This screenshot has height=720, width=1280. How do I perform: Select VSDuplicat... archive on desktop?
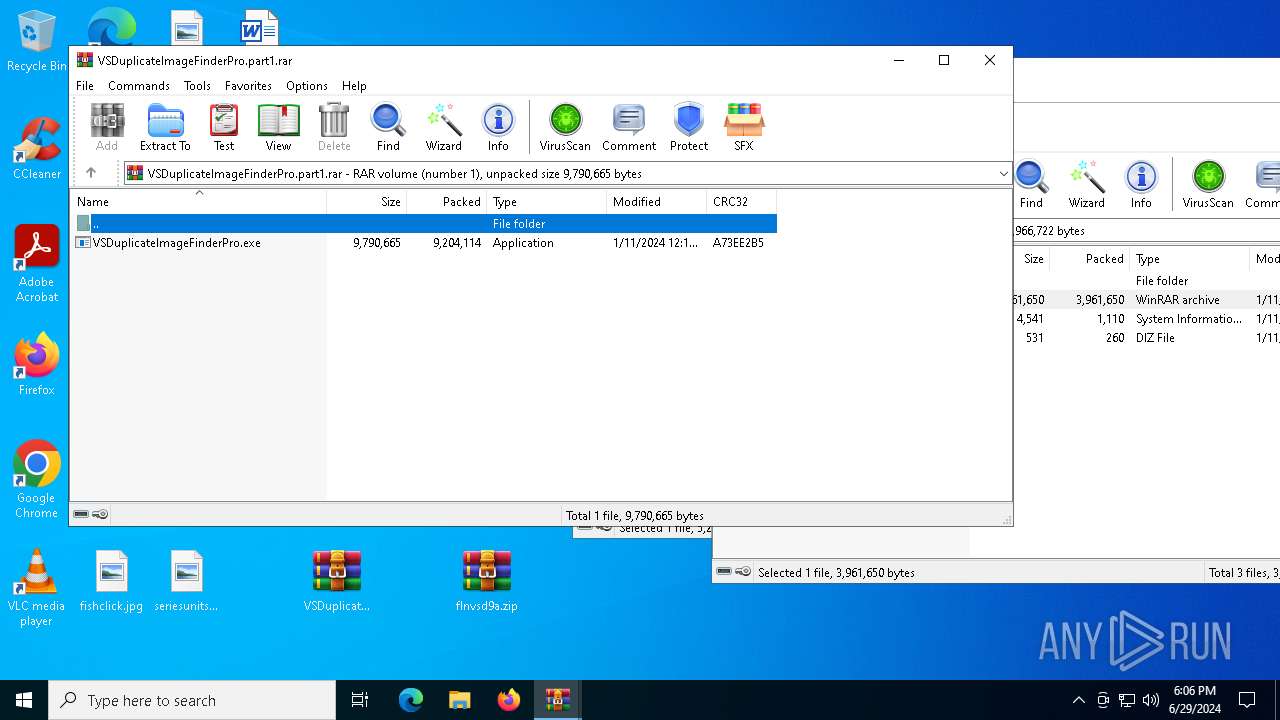(337, 581)
